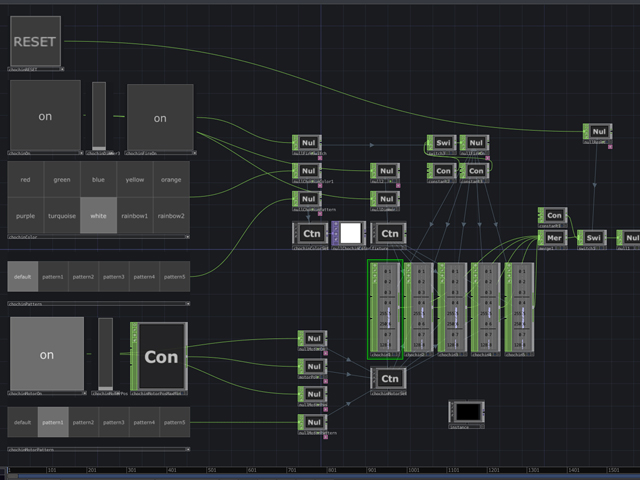Select the fixture Container node
640x480 pixels.
tap(388, 233)
